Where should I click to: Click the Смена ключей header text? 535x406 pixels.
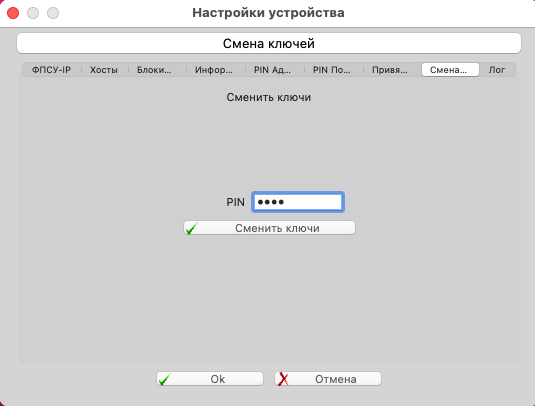click(x=269, y=44)
